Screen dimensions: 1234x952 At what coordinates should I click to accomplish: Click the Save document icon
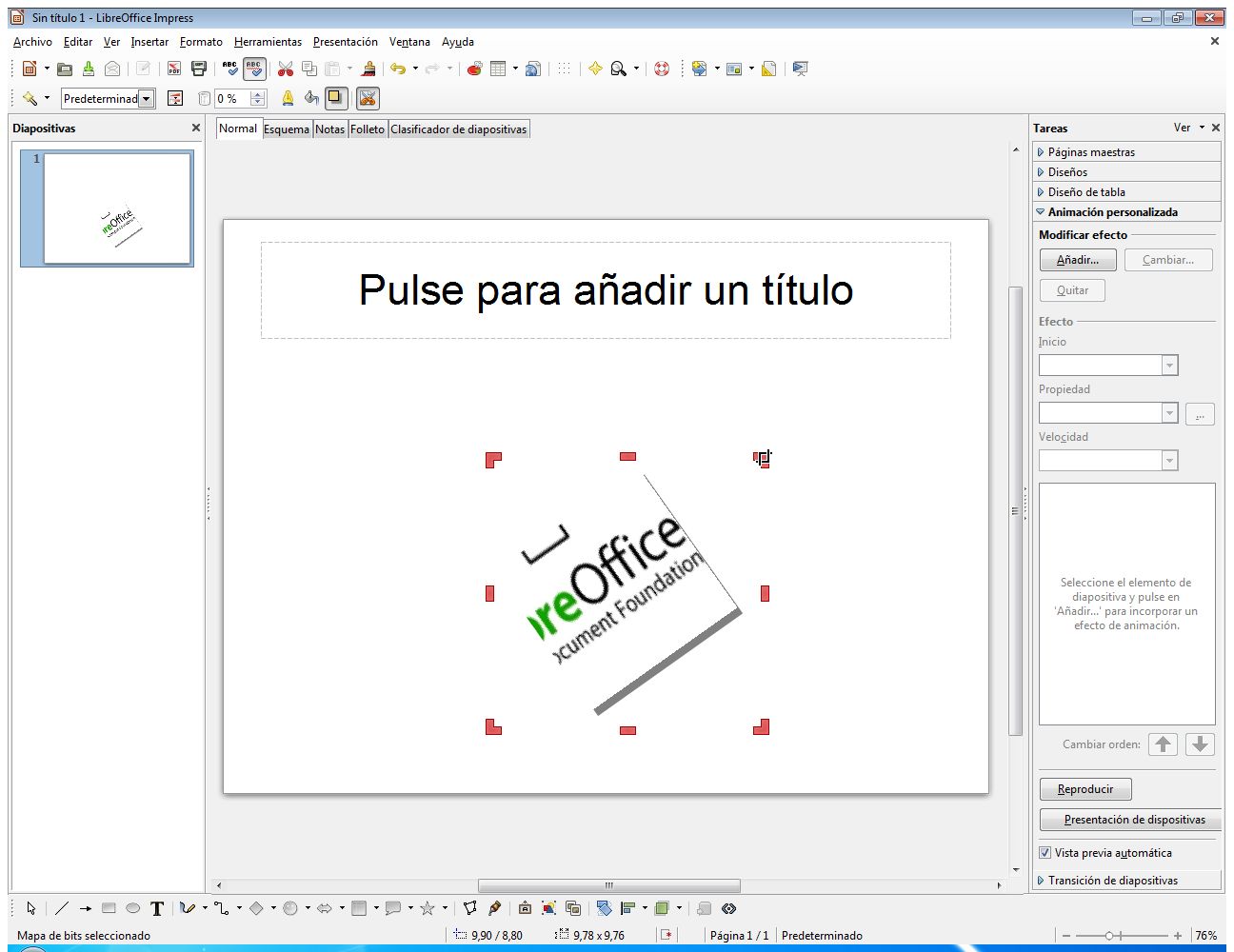click(89, 69)
